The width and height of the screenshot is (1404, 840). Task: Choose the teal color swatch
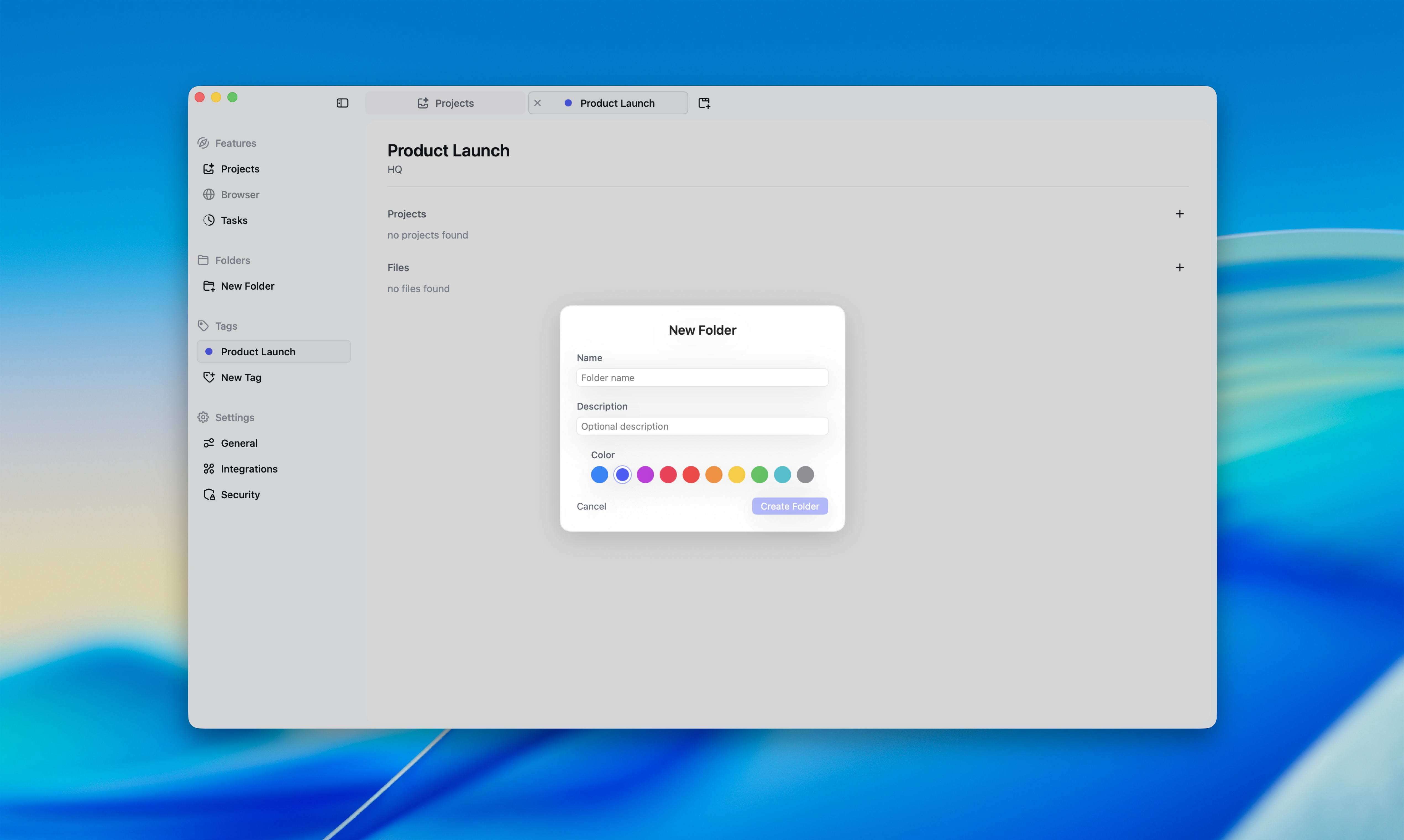click(782, 475)
